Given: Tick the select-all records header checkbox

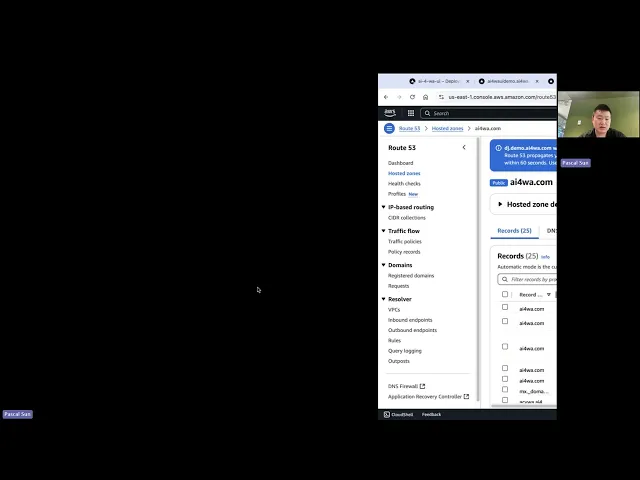Looking at the screenshot, I should pyautogui.click(x=505, y=294).
